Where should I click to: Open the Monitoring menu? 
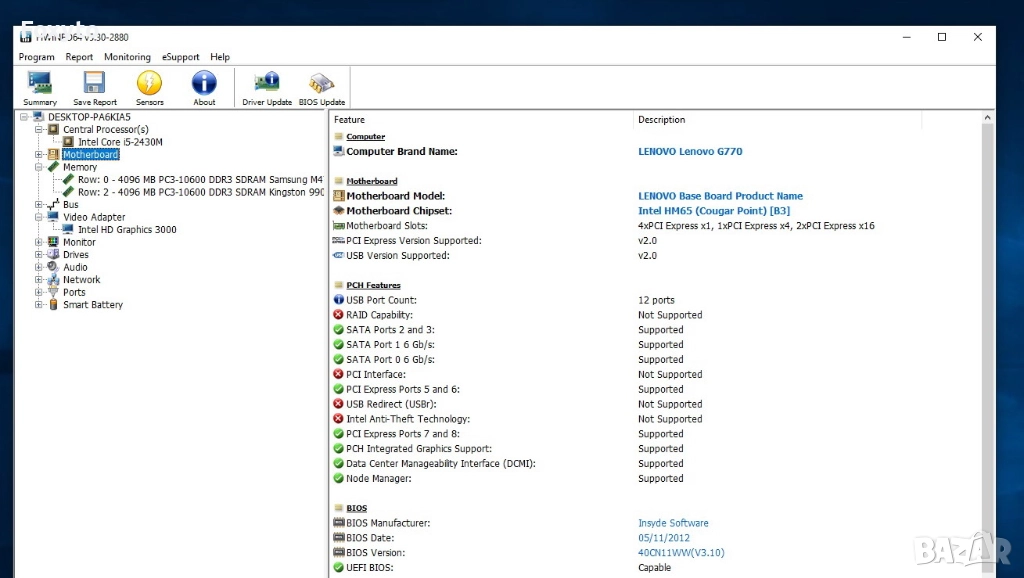tap(127, 57)
